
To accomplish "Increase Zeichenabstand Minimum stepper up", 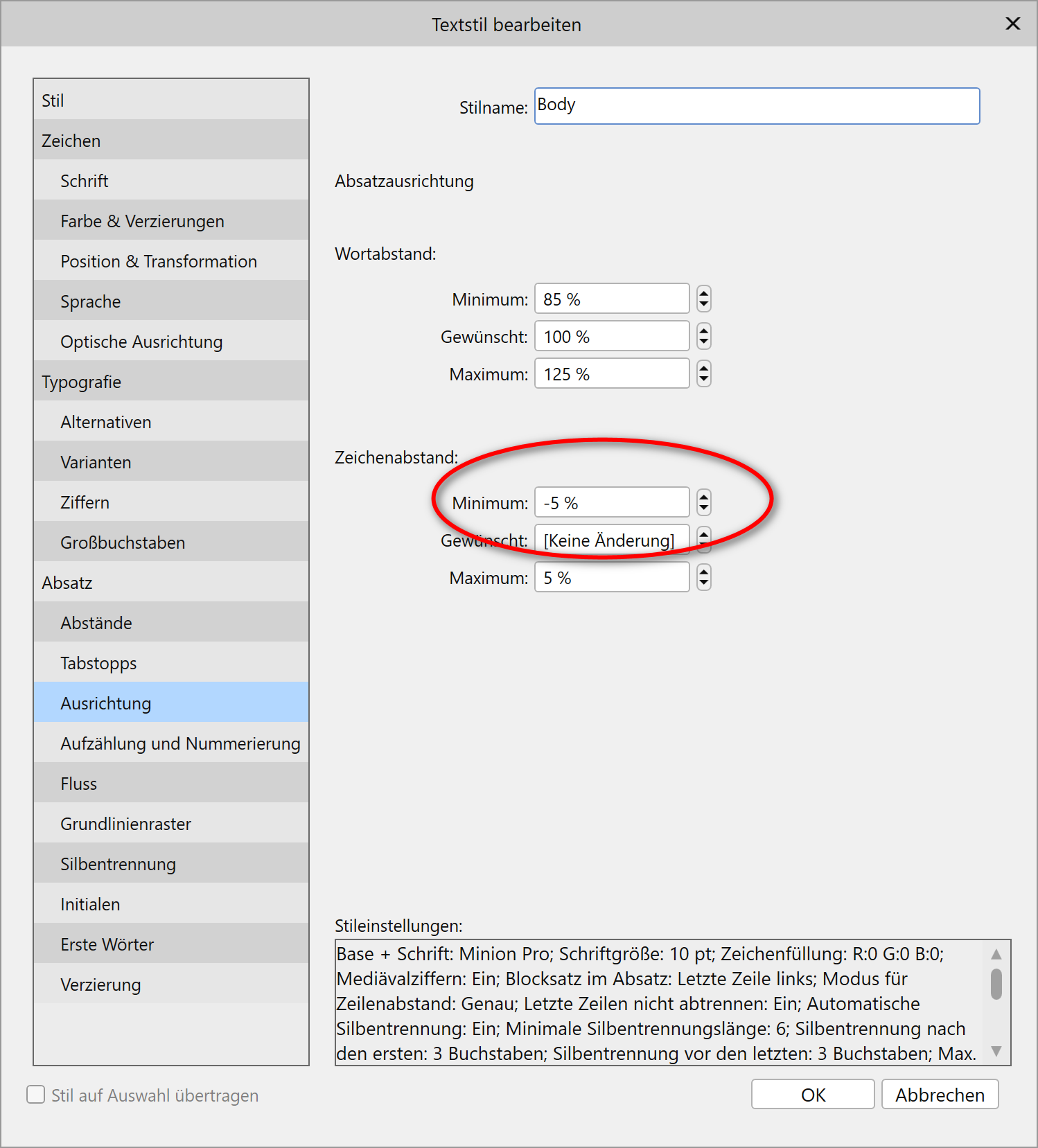I will pyautogui.click(x=704, y=496).
